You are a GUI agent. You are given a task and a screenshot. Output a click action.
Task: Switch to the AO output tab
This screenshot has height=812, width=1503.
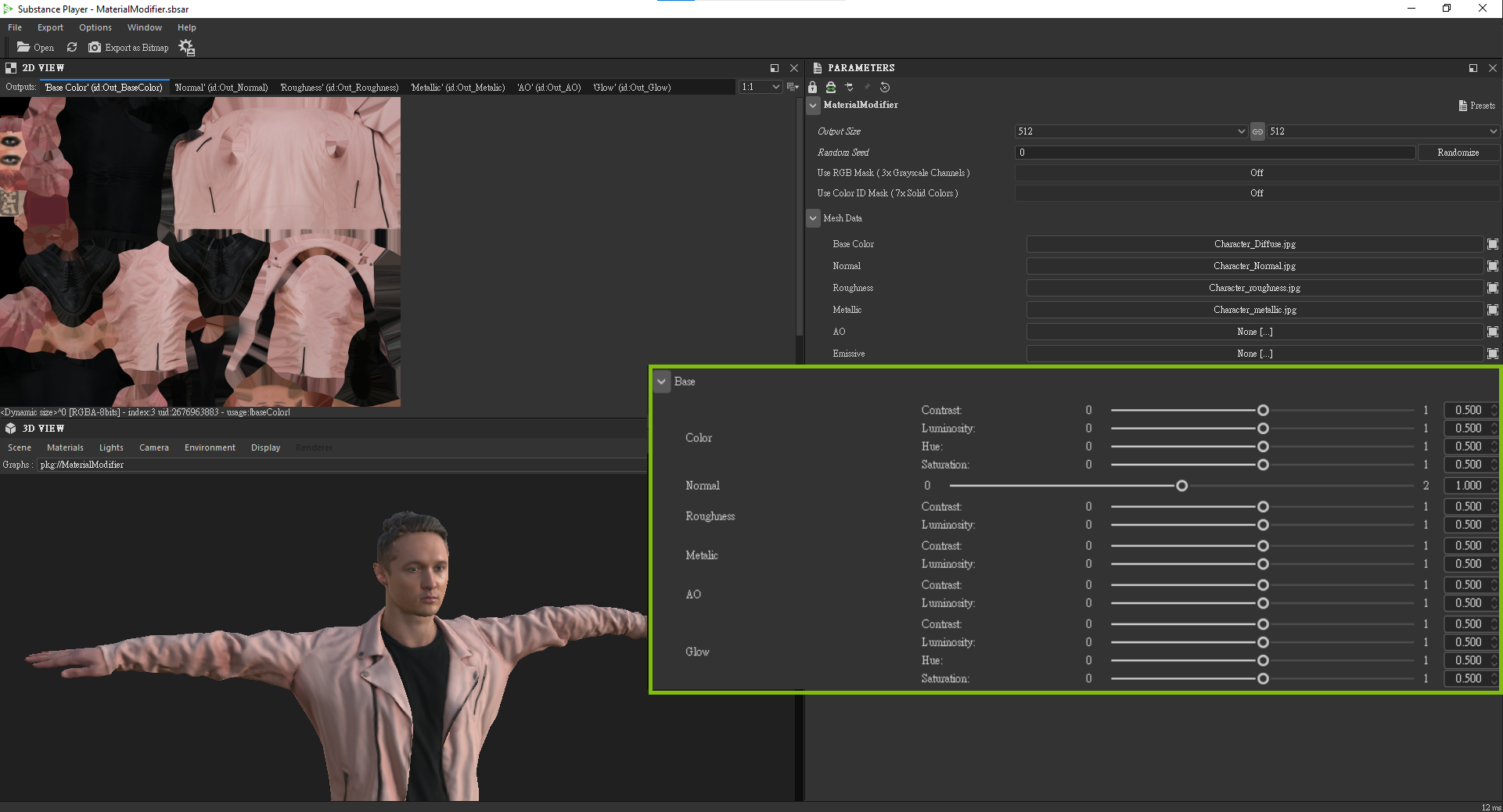(549, 88)
